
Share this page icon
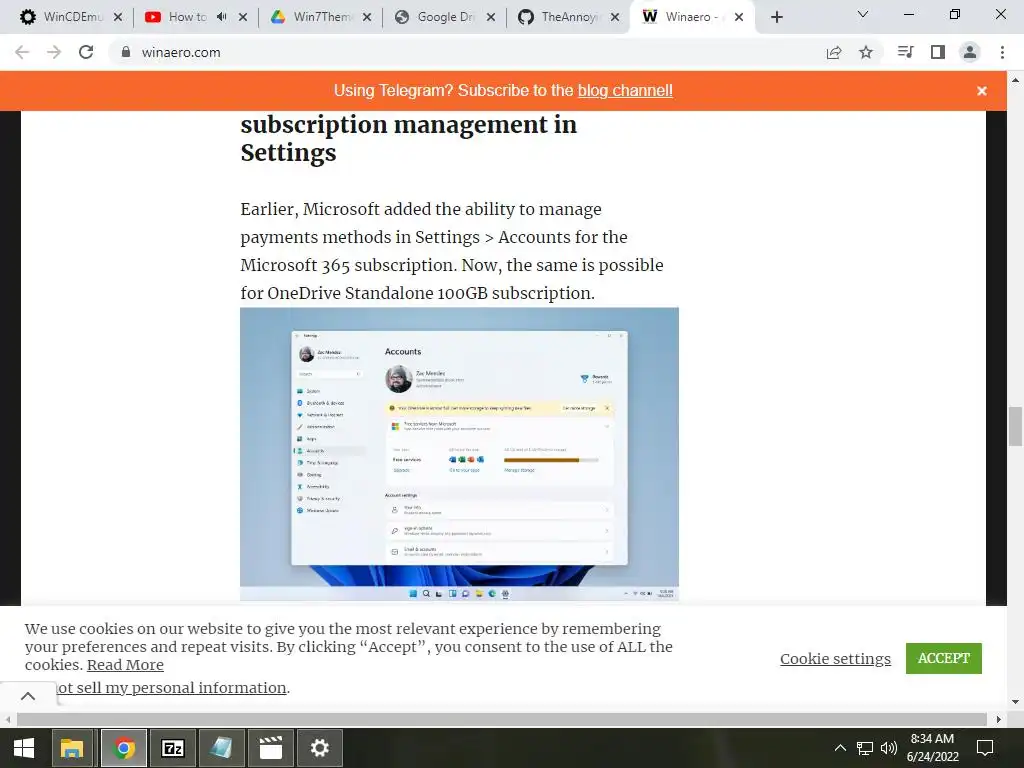point(834,52)
